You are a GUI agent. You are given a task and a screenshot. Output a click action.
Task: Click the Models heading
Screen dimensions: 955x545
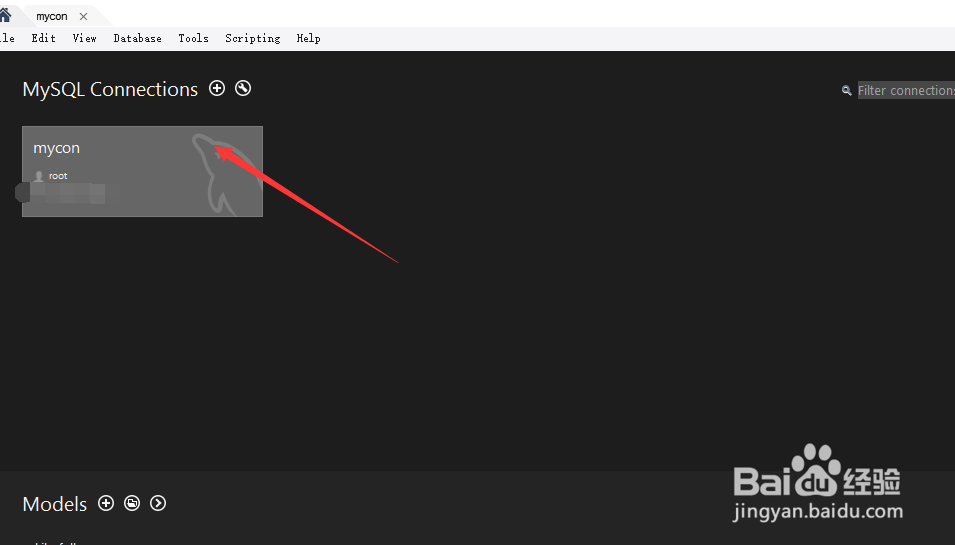(x=55, y=504)
